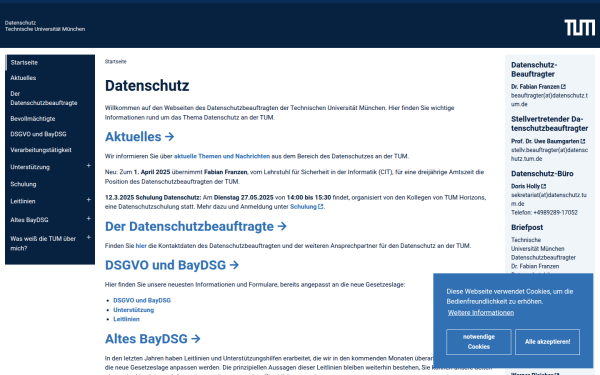
Task: Click the 'Datenschutz-Büro' heading
Action: click(x=542, y=174)
